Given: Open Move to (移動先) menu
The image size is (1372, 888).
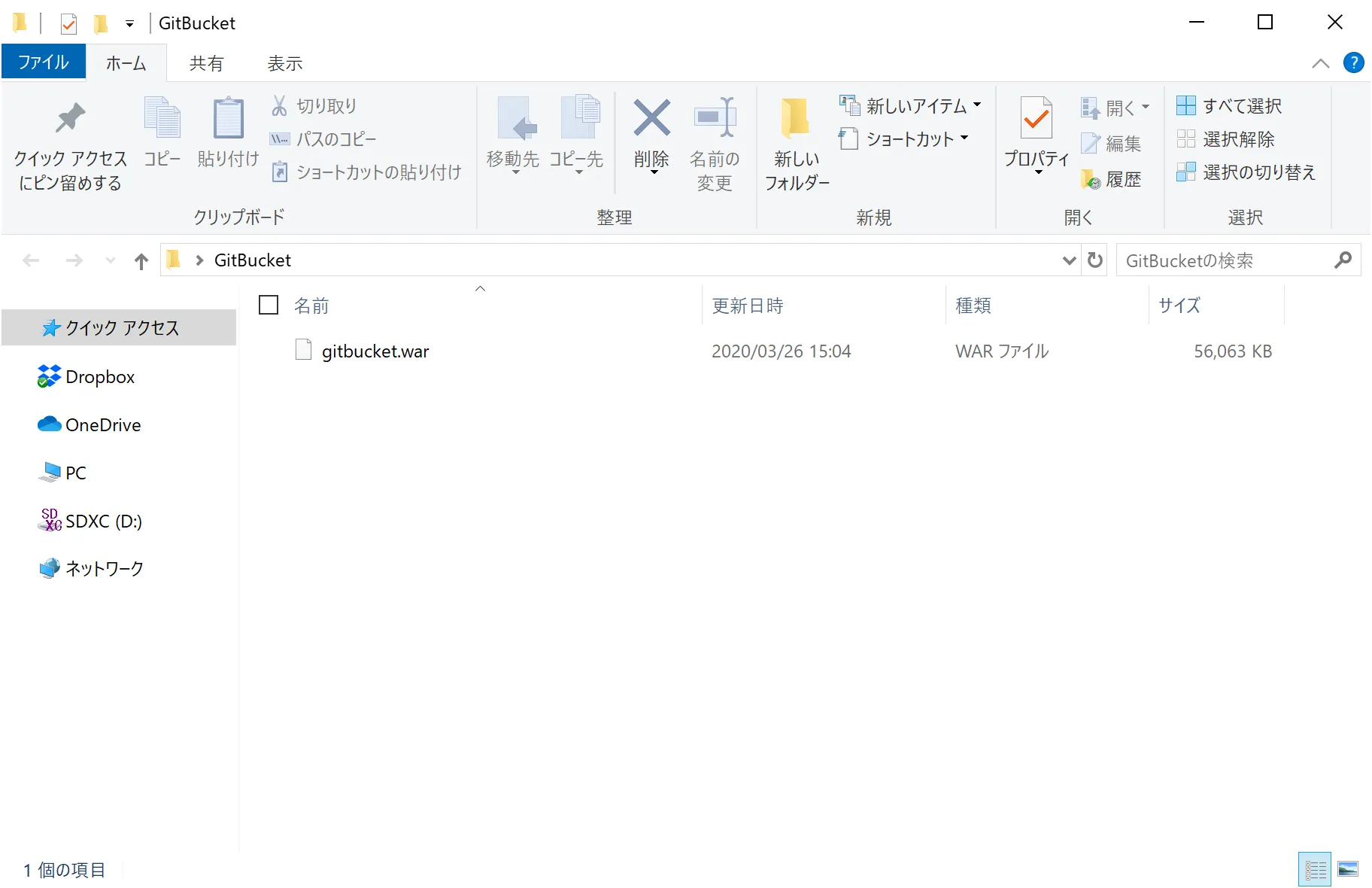Looking at the screenshot, I should [x=513, y=137].
